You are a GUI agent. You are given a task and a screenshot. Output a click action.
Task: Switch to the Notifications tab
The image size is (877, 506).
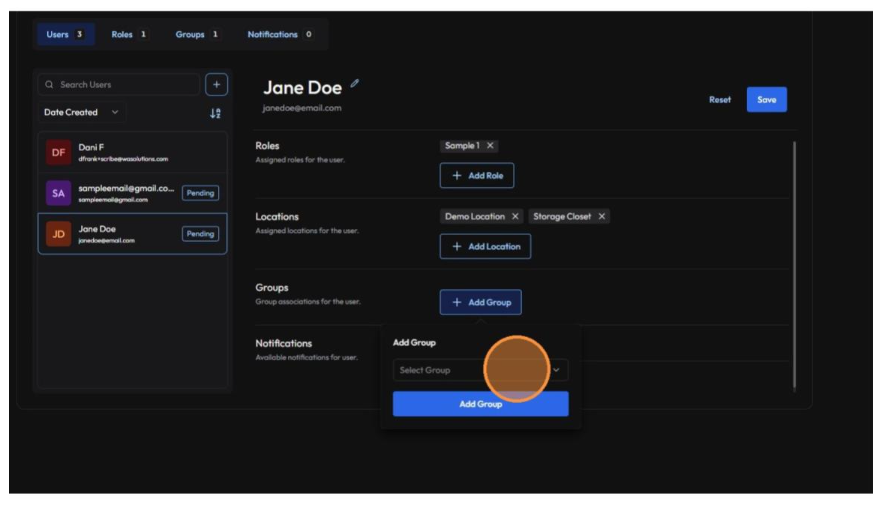tap(280, 34)
